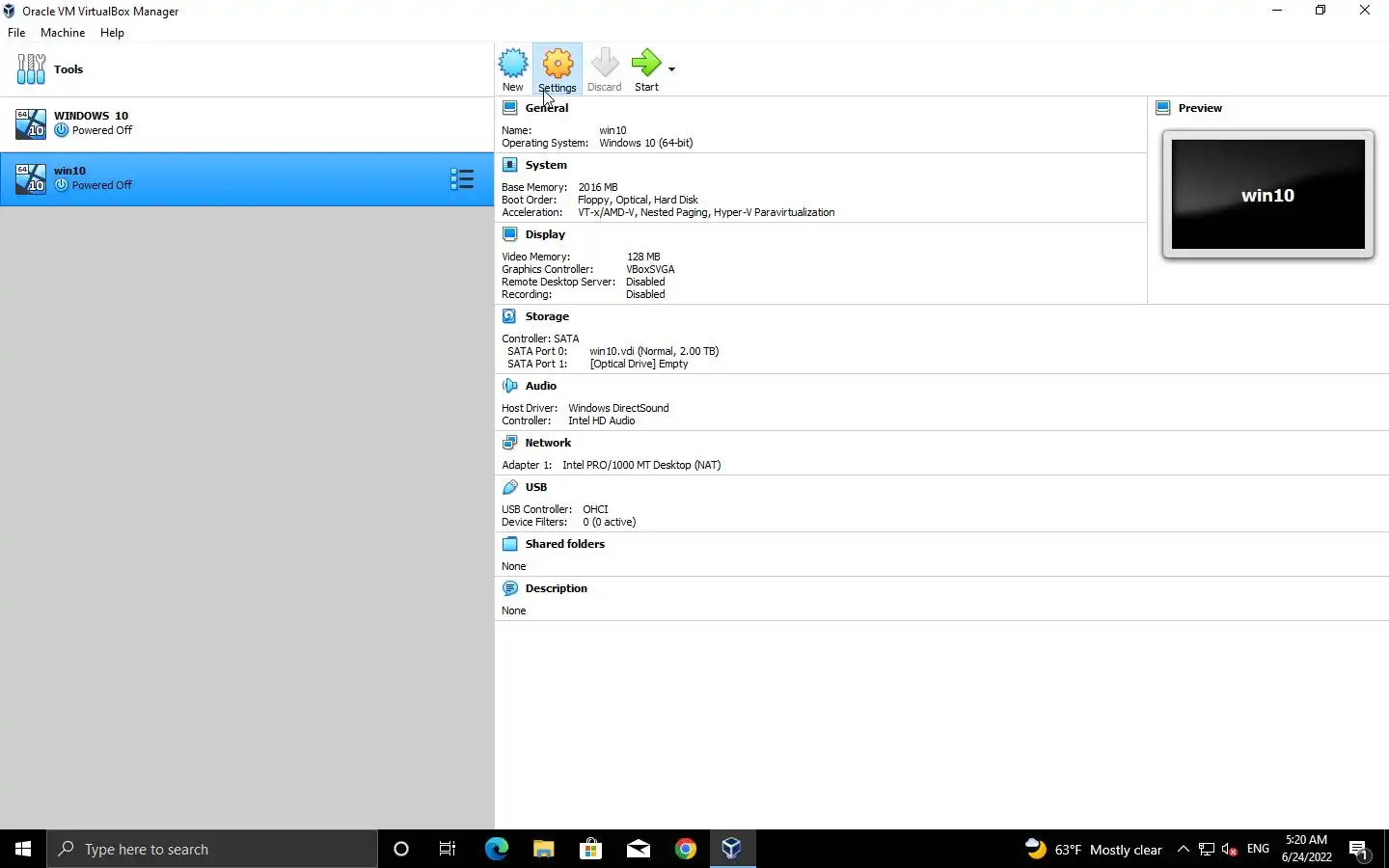Open the File menu
This screenshot has width=1389, height=868.
[16, 33]
